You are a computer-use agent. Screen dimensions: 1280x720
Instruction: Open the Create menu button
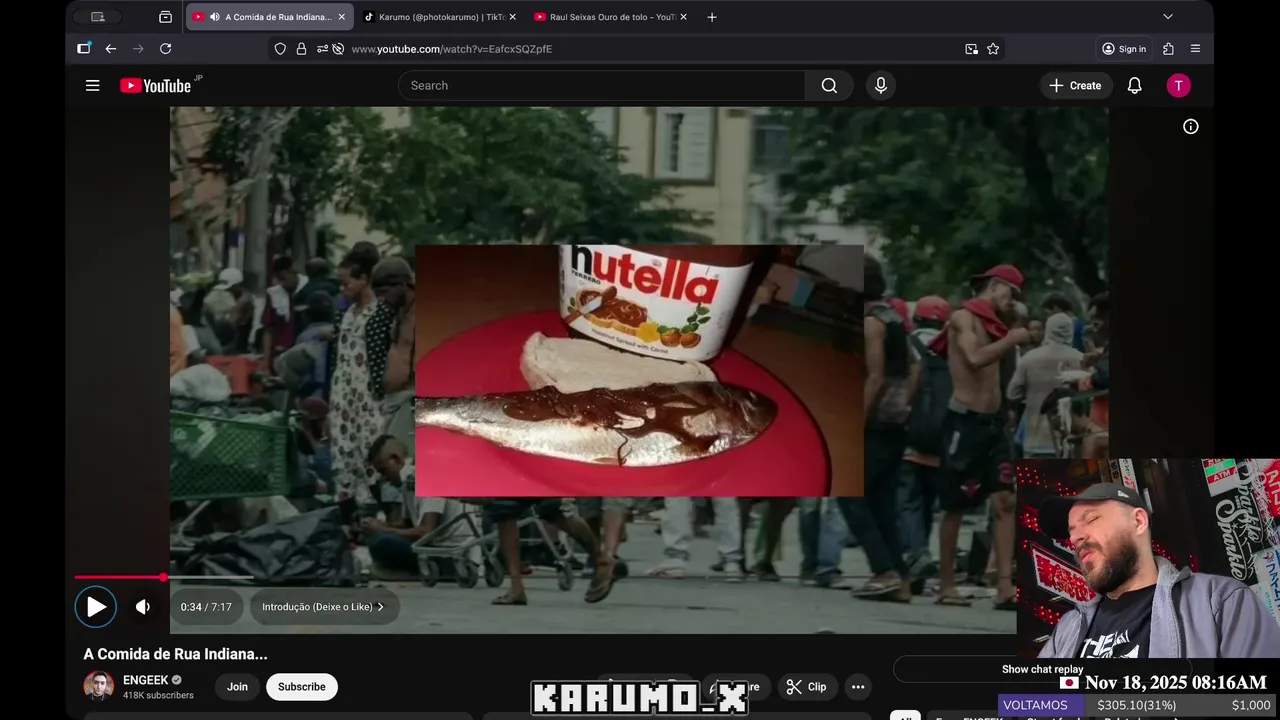1075,86
